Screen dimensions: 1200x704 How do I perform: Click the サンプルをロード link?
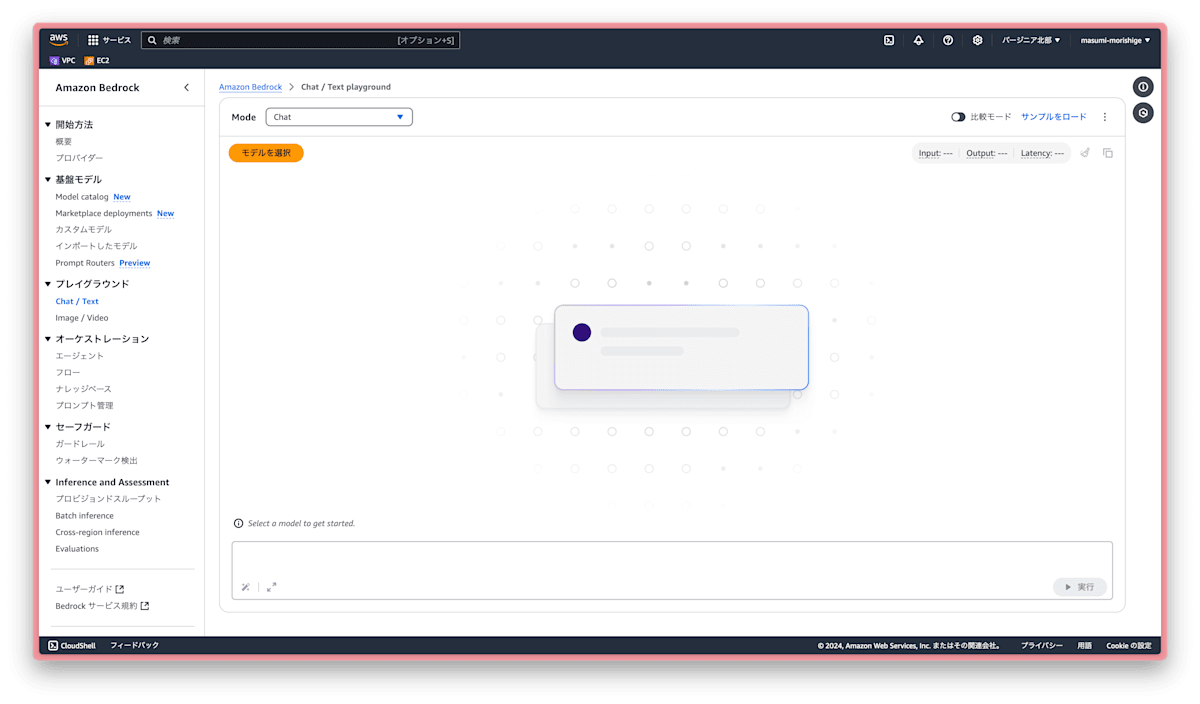click(1053, 117)
